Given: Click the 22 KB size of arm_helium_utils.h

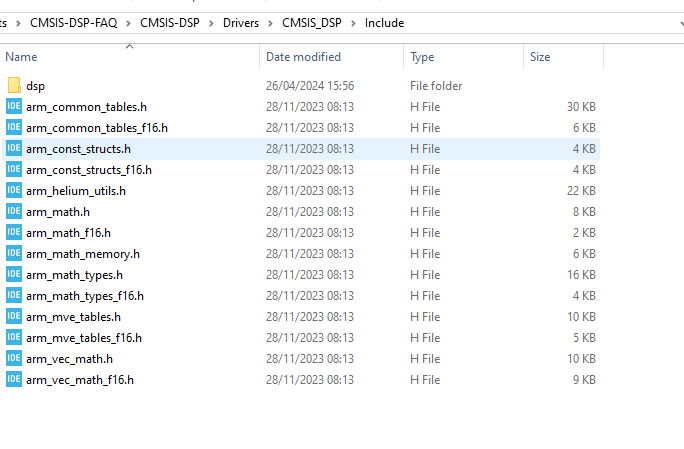Looking at the screenshot, I should tap(581, 190).
